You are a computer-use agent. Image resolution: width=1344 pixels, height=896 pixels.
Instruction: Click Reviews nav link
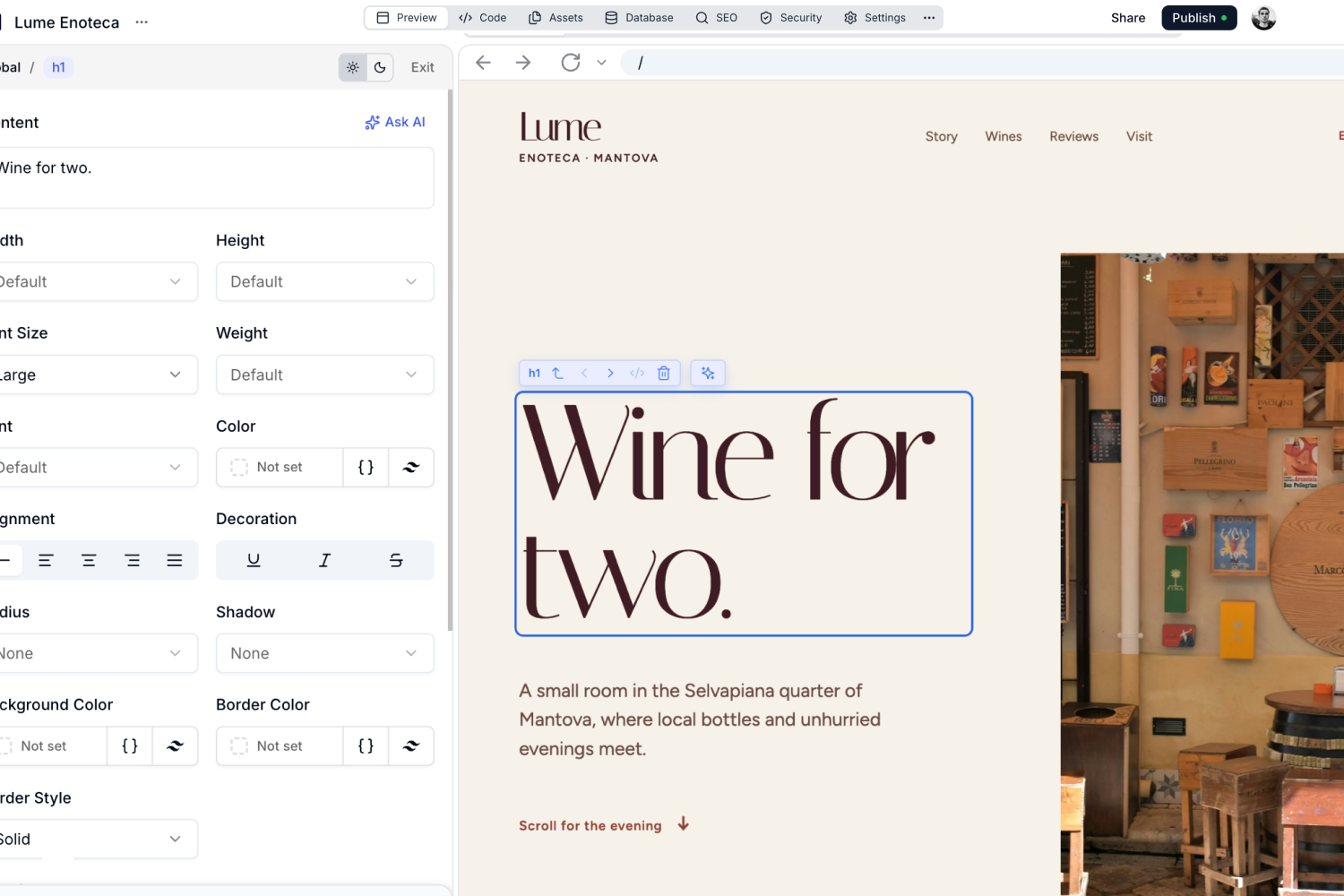tap(1073, 136)
